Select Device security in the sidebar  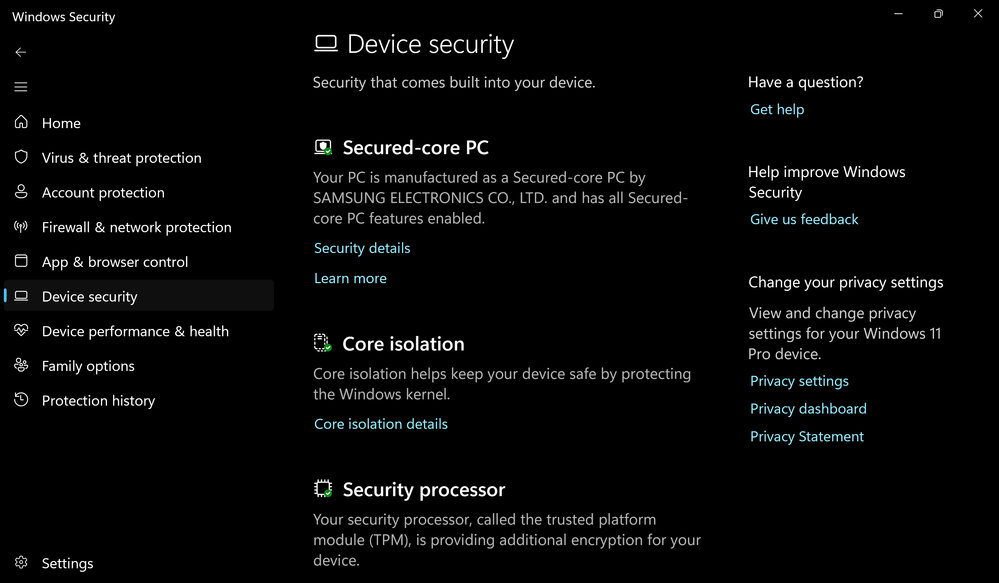coord(139,296)
